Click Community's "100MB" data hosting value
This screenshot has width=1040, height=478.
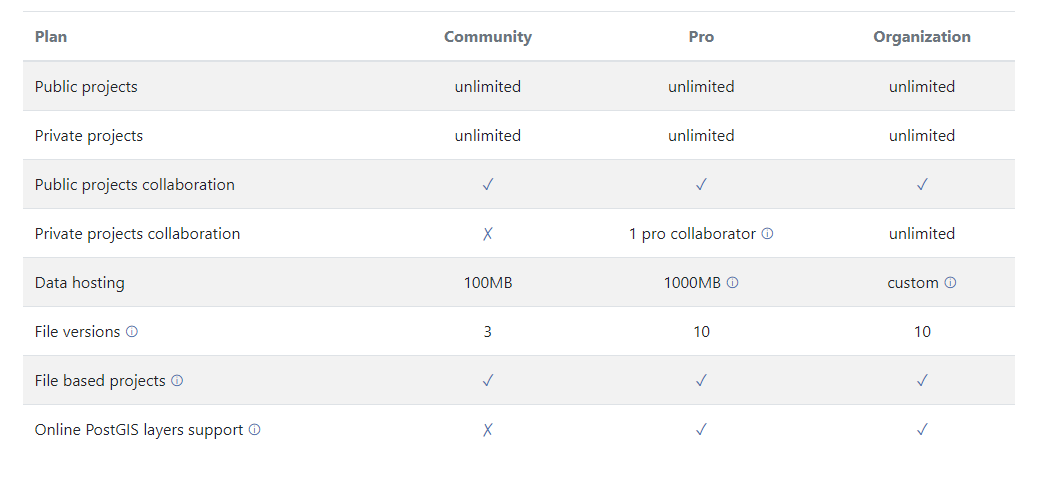[x=488, y=283]
